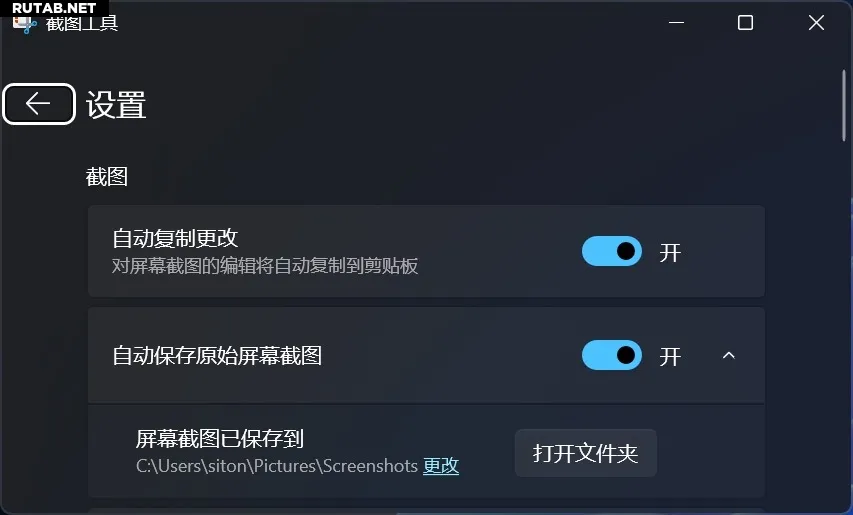Click the 设置 page heading
This screenshot has width=853, height=515.
[x=116, y=105]
